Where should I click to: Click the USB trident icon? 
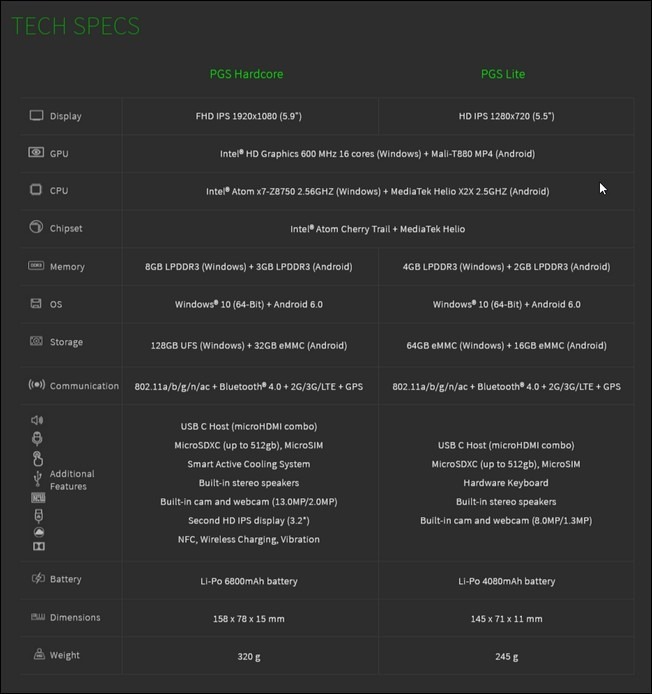pyautogui.click(x=38, y=478)
